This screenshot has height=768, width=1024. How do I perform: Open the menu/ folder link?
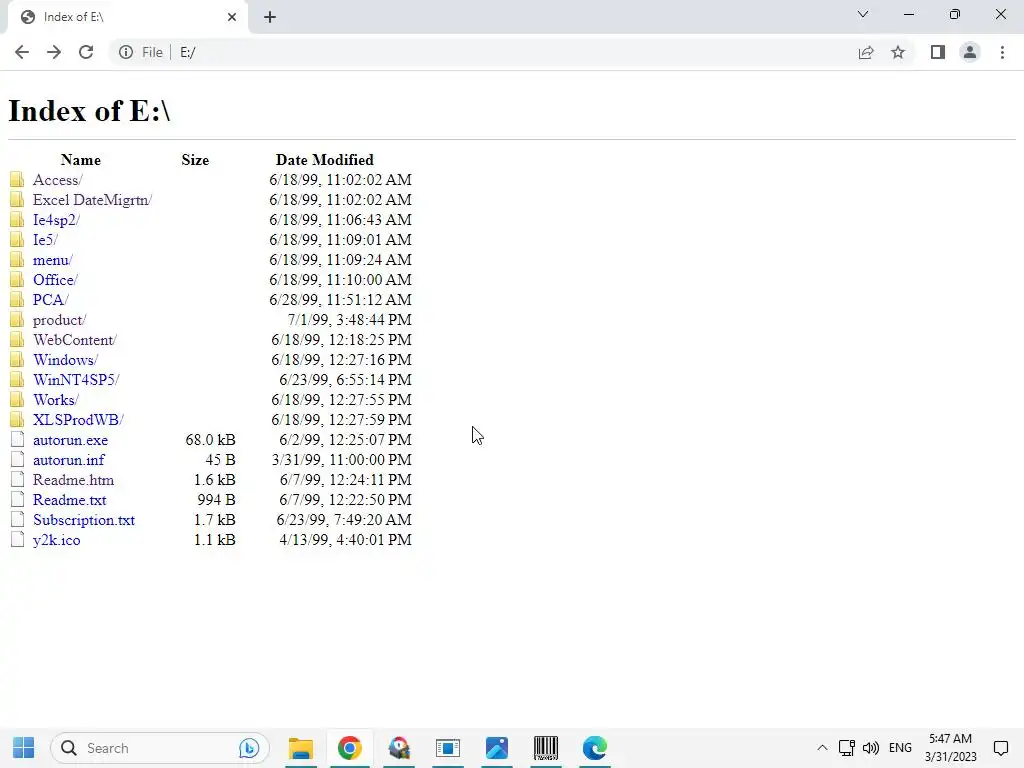click(52, 260)
